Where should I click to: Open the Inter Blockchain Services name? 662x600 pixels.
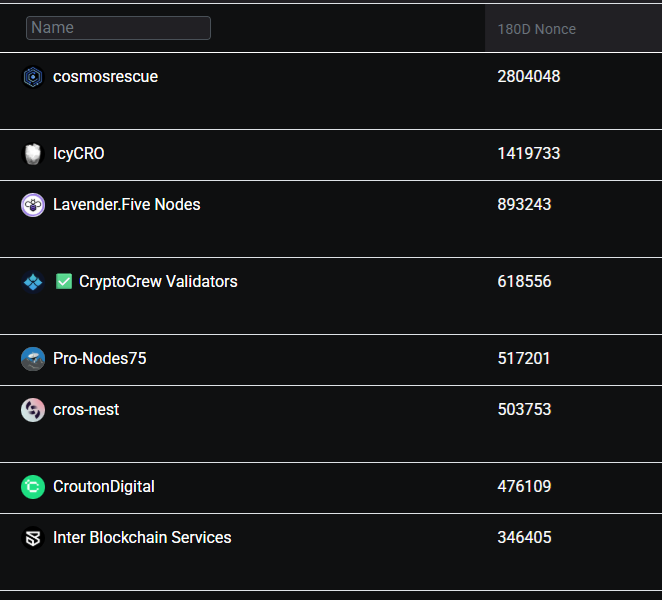pos(142,538)
